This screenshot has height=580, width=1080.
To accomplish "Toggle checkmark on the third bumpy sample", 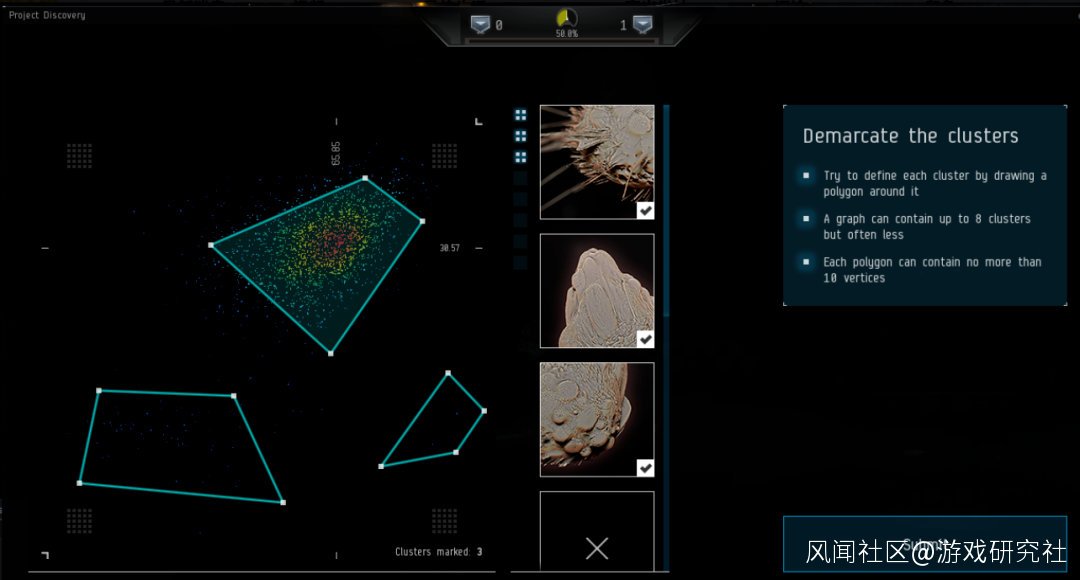I will 646,467.
